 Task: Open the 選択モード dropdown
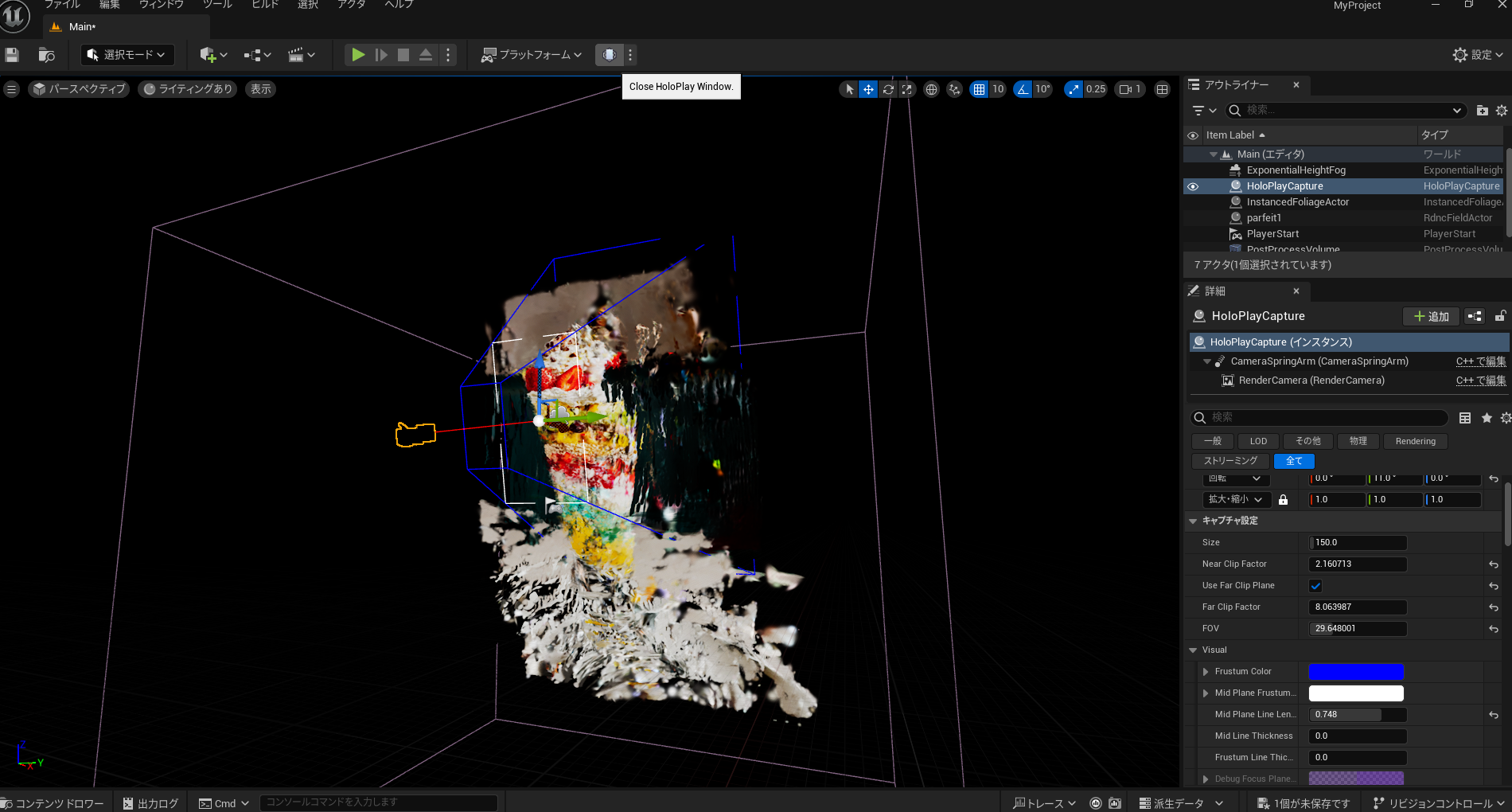127,55
